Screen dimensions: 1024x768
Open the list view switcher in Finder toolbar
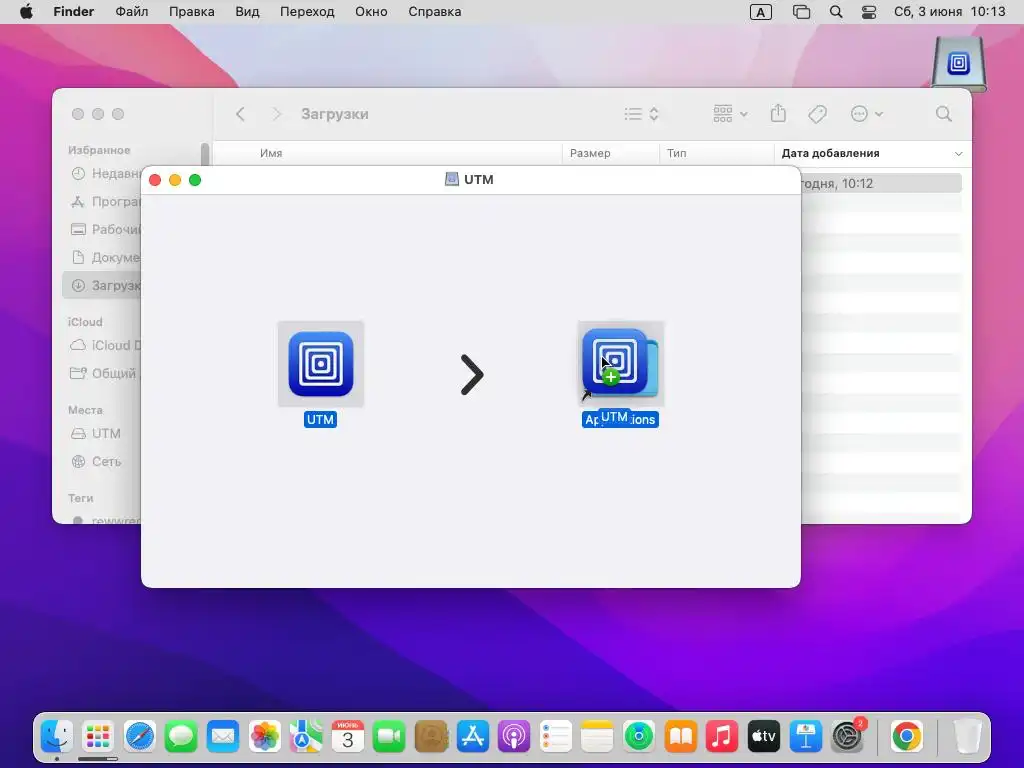[x=641, y=114]
